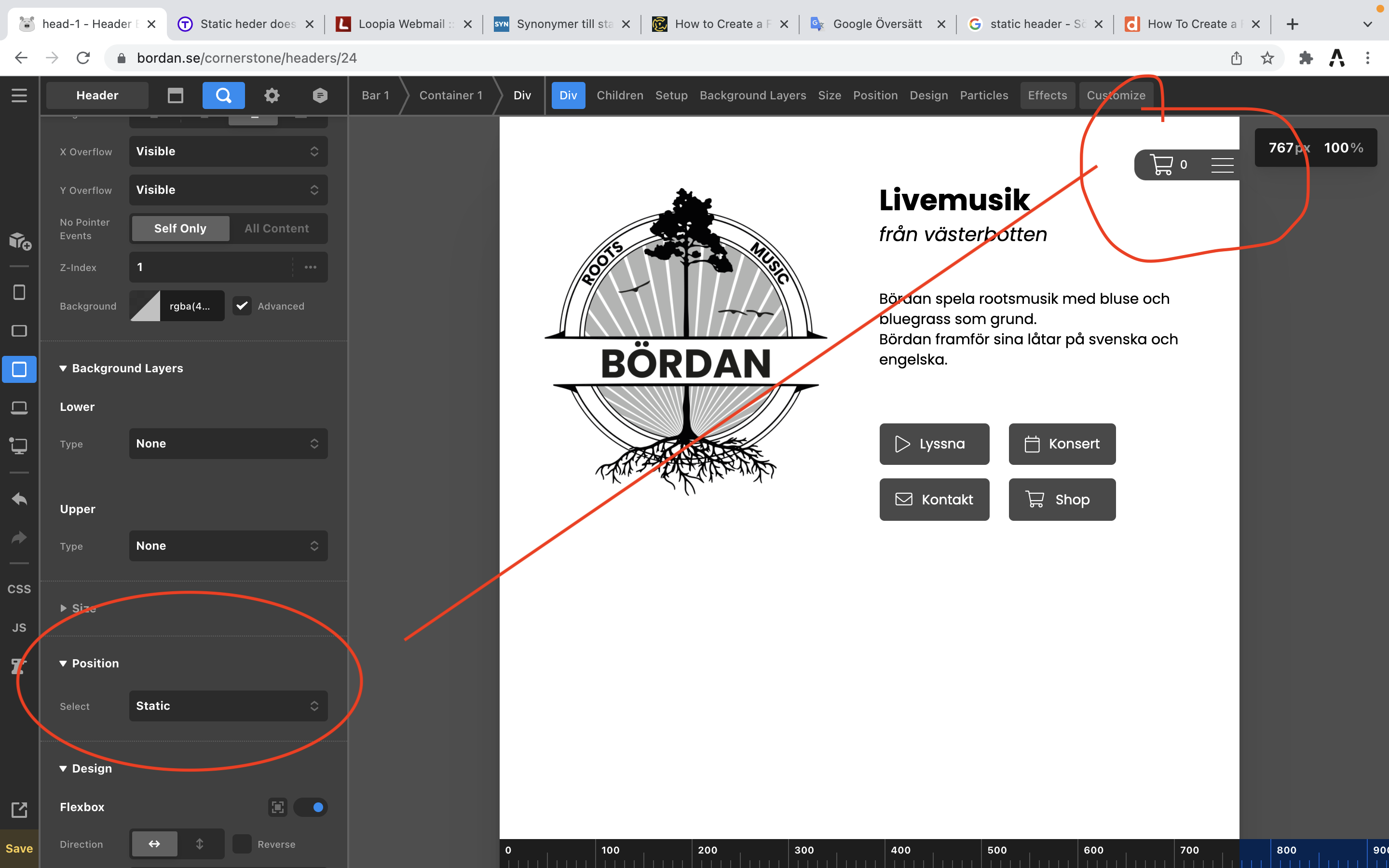
Task: Click the redo arrow in sidebar
Action: coord(19,537)
